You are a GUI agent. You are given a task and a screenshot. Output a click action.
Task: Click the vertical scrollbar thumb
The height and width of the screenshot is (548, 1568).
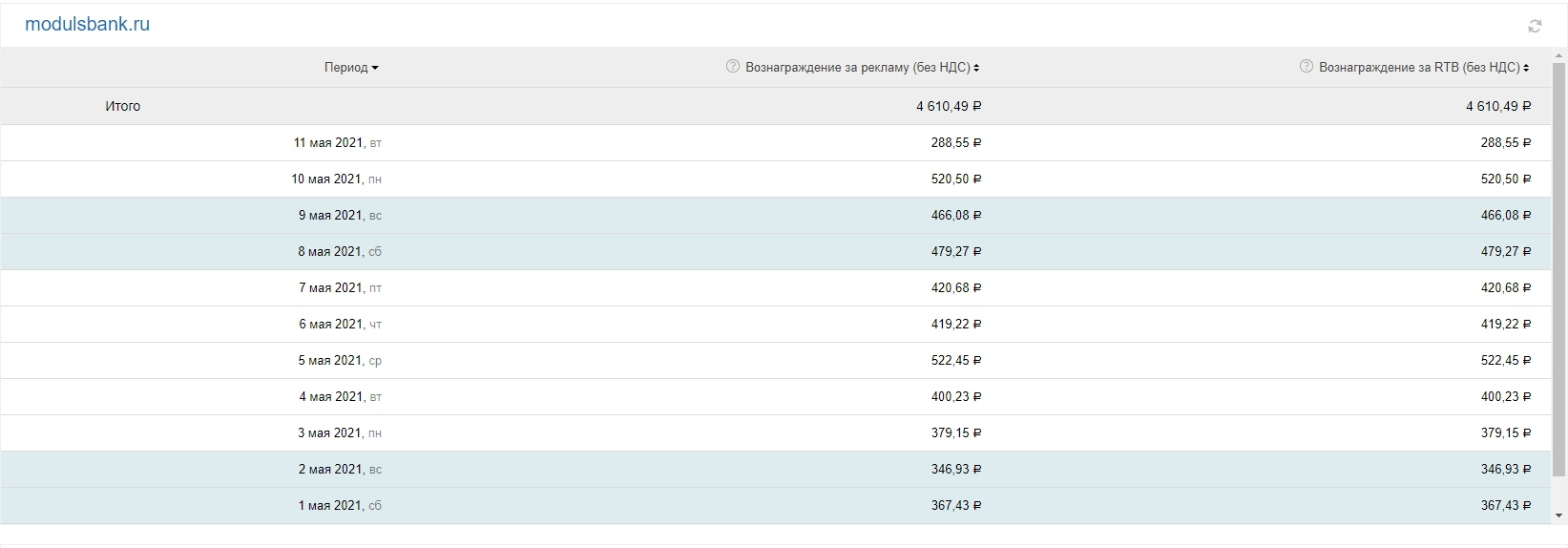pyautogui.click(x=1559, y=270)
